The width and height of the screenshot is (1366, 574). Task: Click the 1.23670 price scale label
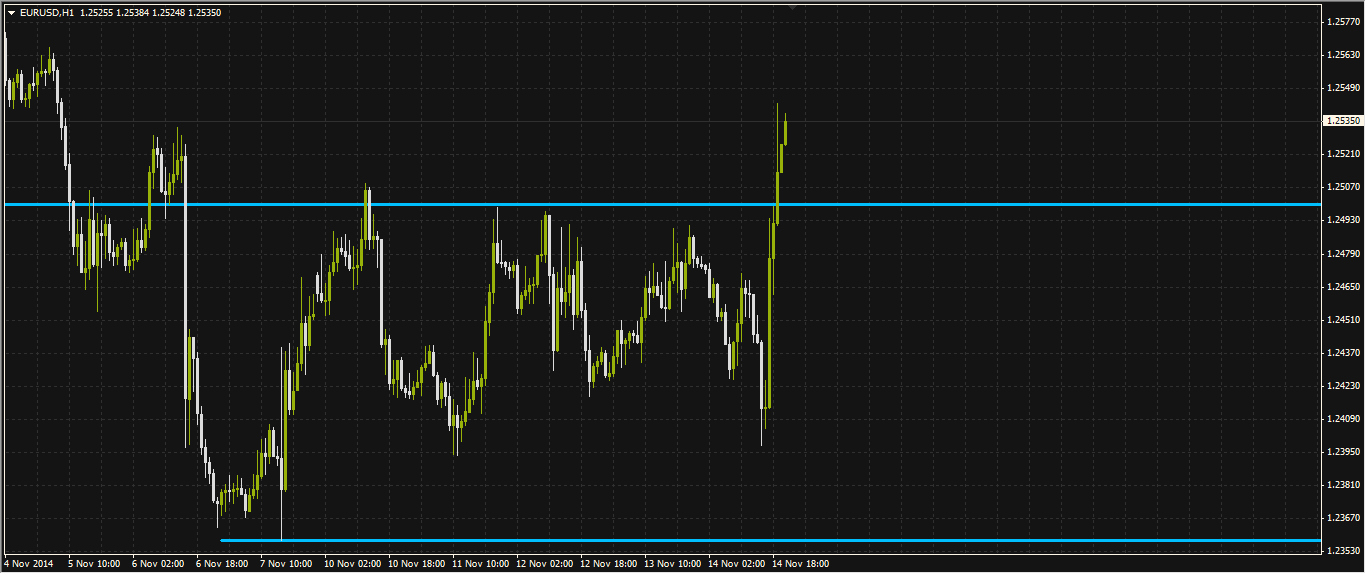click(x=1342, y=518)
